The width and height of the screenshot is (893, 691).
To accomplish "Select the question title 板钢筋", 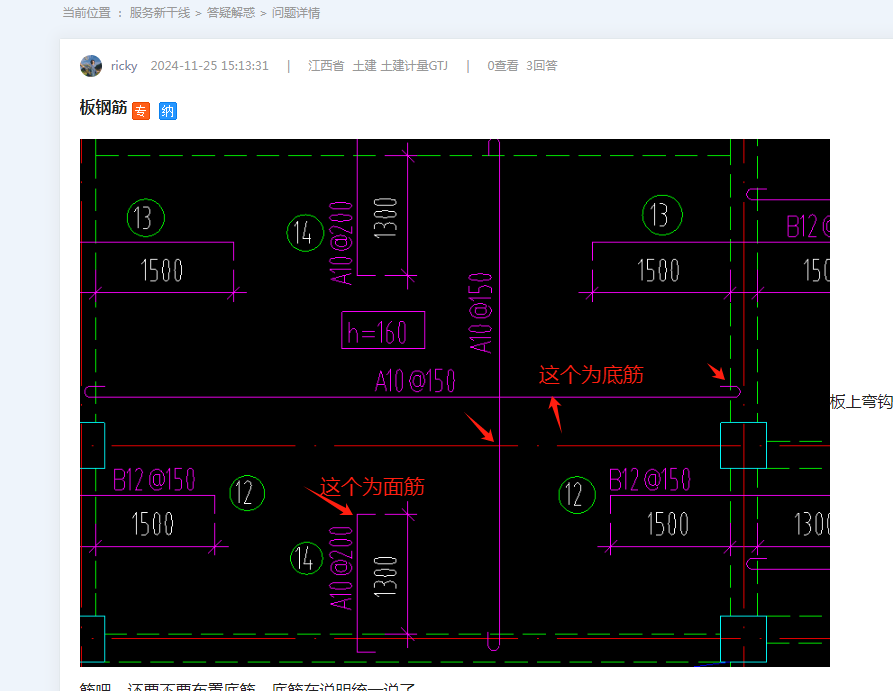I will point(103,107).
